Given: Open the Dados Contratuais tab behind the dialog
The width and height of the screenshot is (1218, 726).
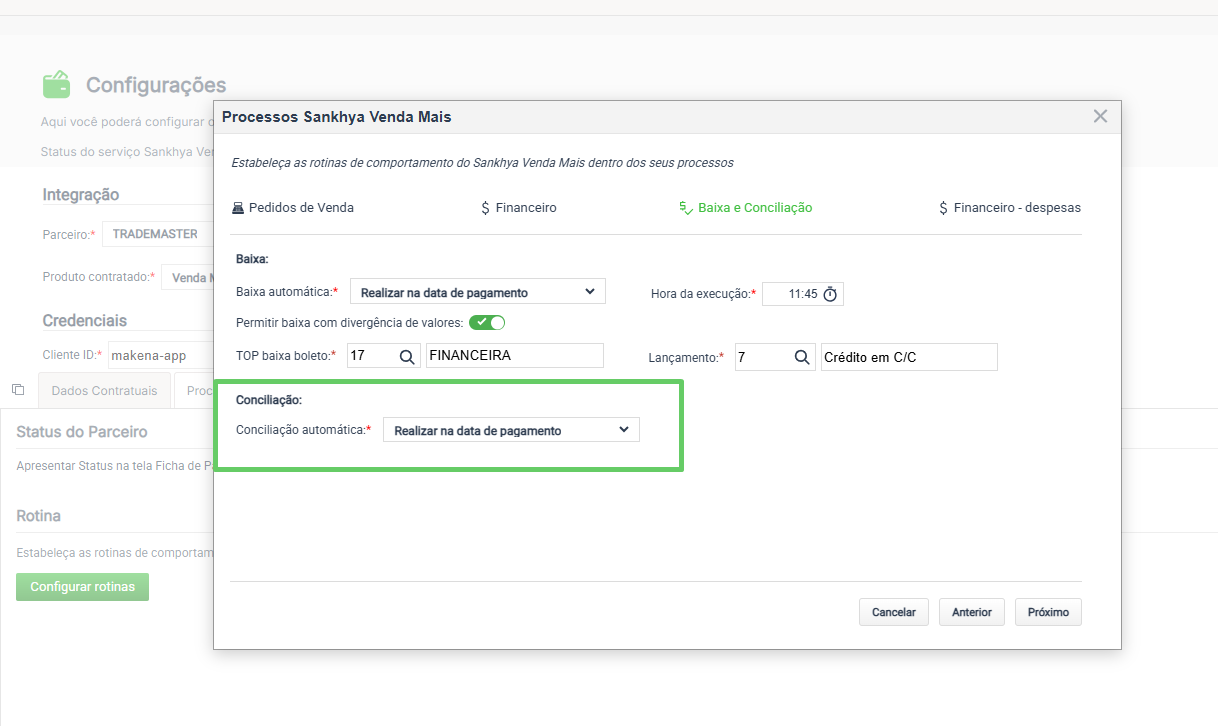Looking at the screenshot, I should pyautogui.click(x=104, y=390).
